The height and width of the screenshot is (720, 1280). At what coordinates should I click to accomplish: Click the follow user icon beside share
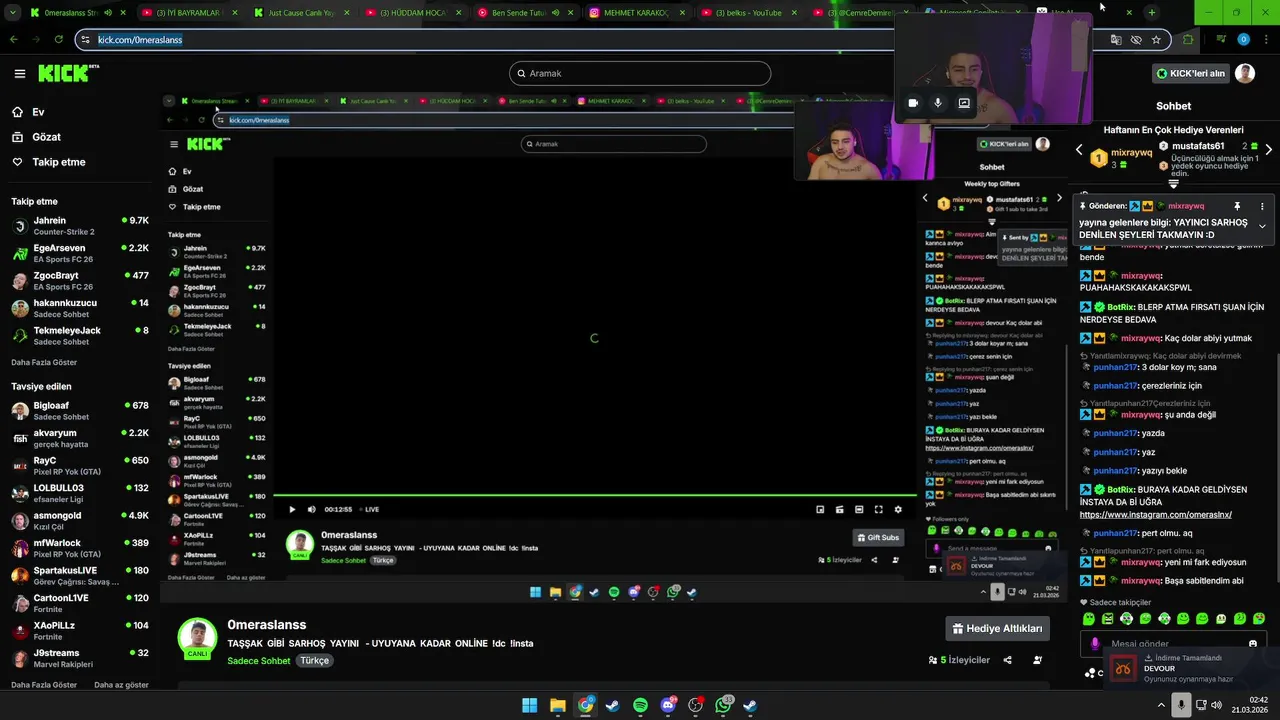click(x=1037, y=660)
